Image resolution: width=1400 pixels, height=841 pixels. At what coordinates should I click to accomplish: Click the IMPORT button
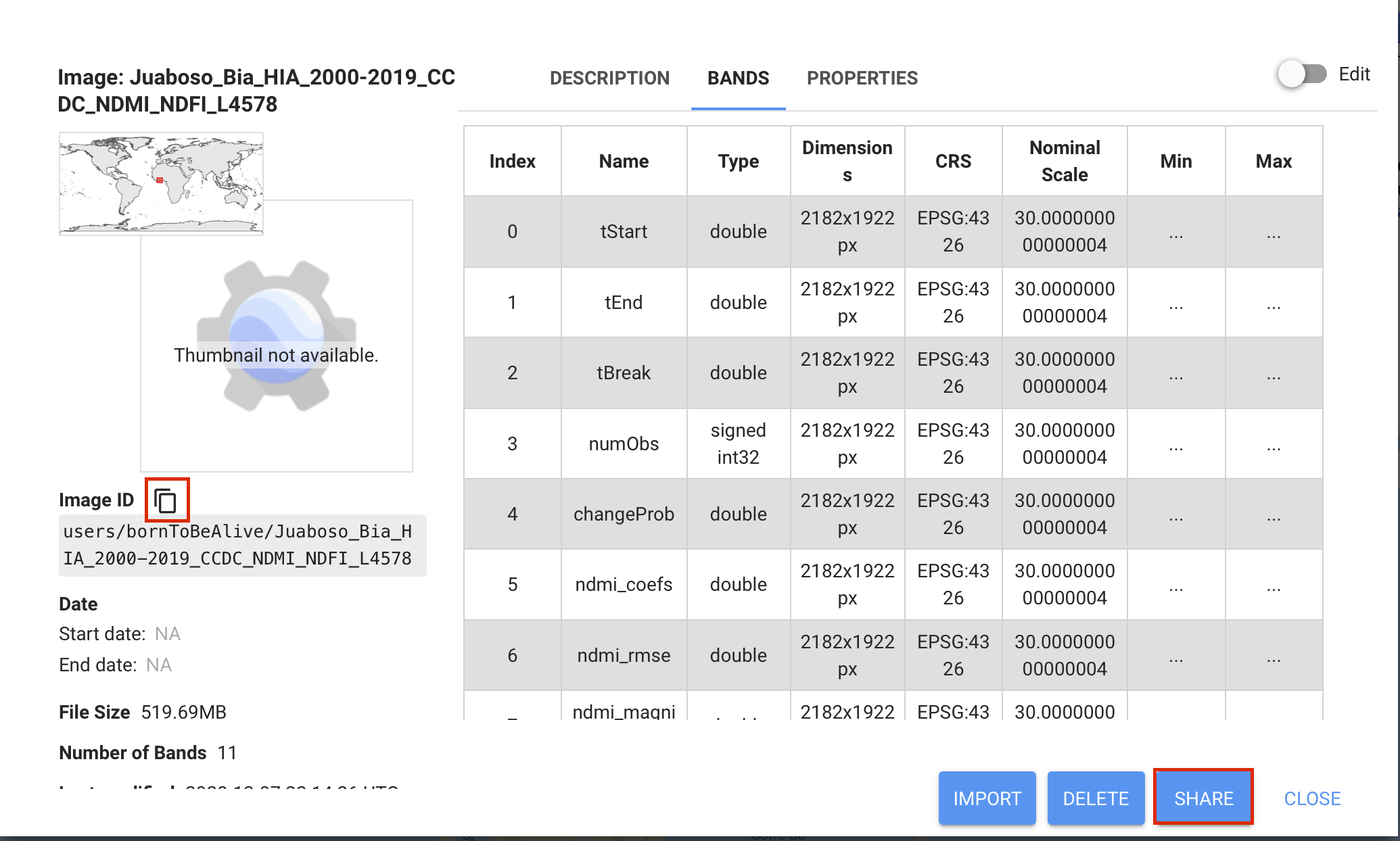pos(987,798)
